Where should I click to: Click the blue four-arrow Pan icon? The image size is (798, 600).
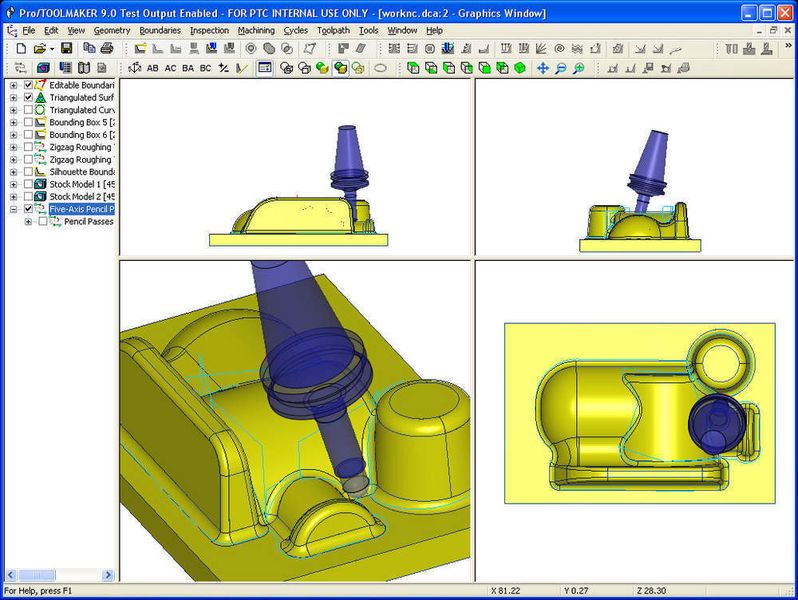pyautogui.click(x=543, y=68)
